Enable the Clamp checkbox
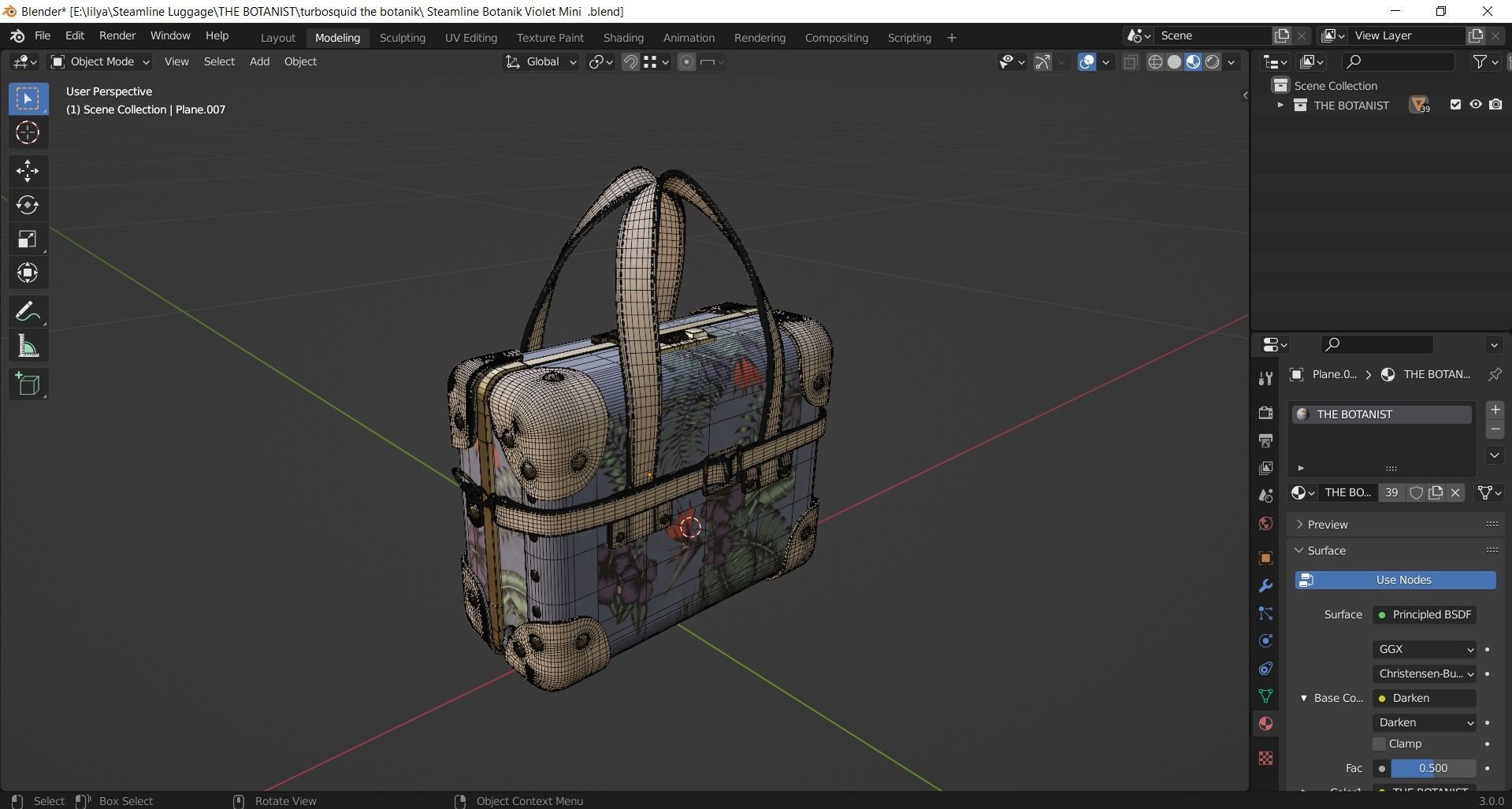The image size is (1512, 809). (x=1379, y=744)
